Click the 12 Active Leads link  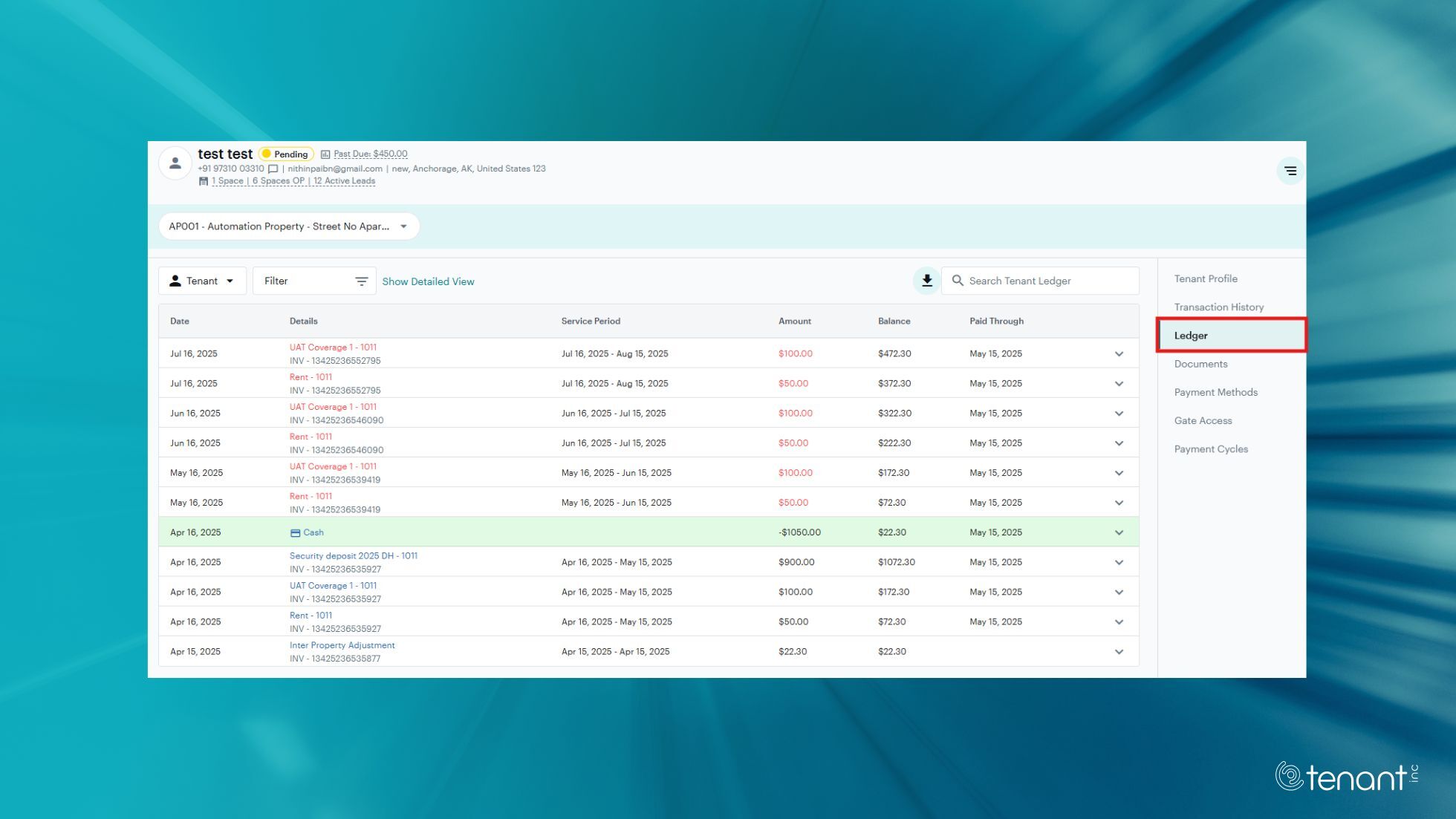coord(344,181)
